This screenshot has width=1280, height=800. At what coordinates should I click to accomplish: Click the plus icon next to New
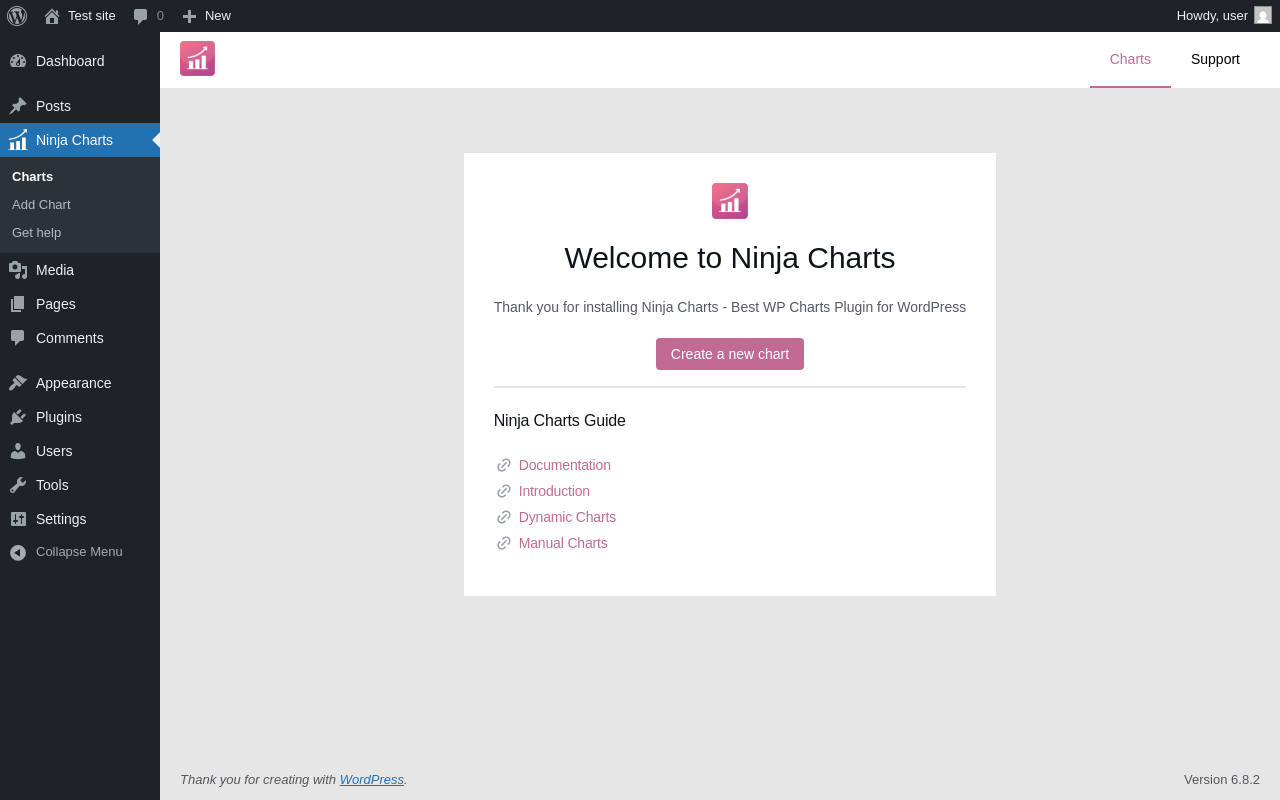(x=189, y=16)
